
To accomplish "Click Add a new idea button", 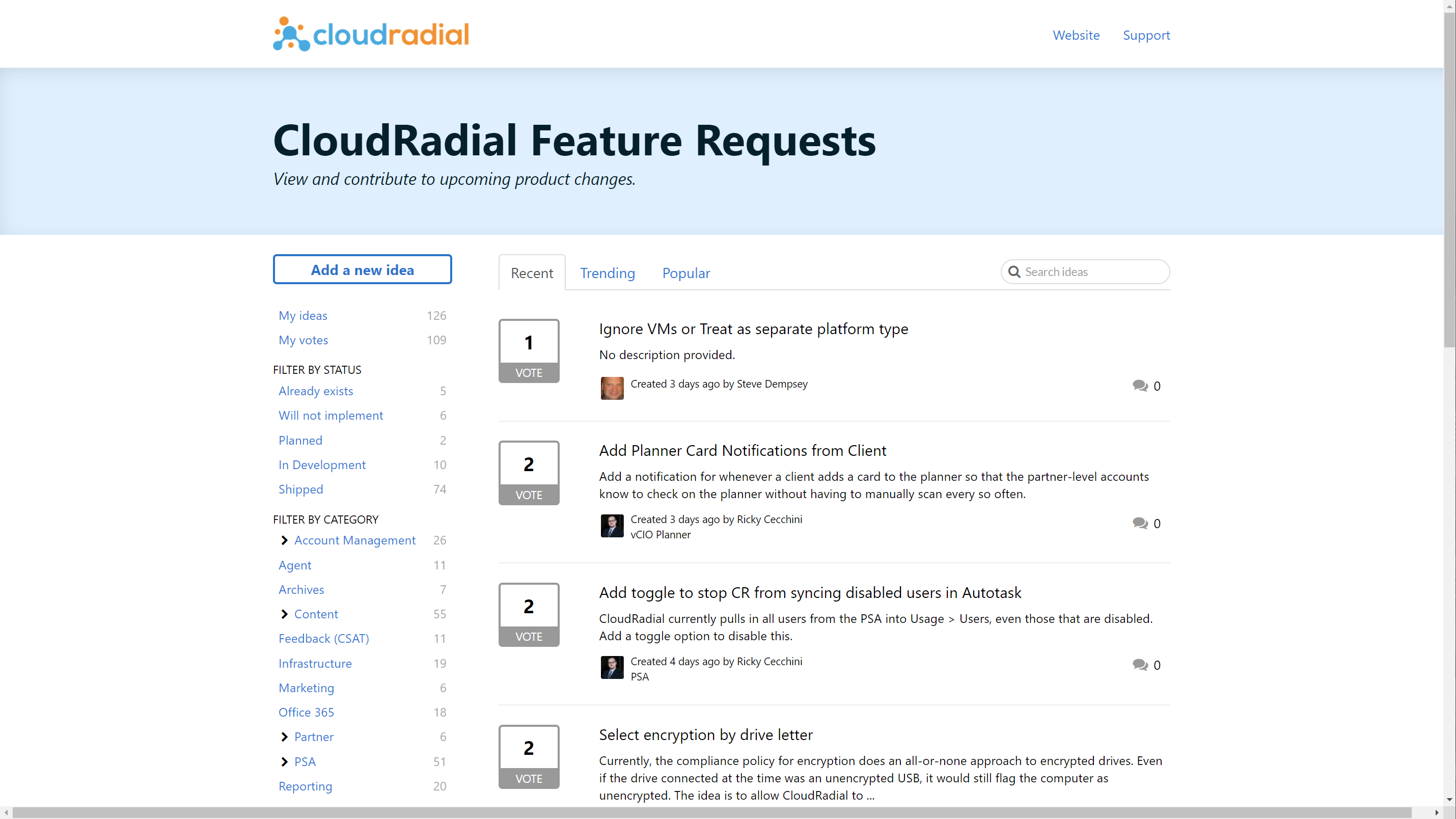I will 362,269.
